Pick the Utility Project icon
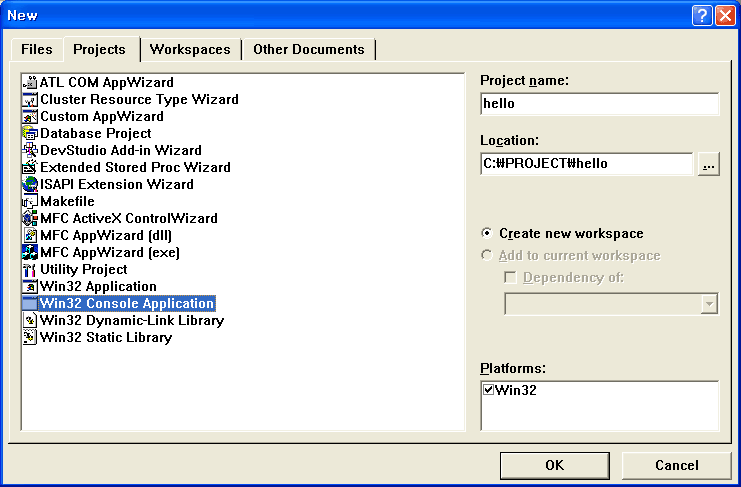The width and height of the screenshot is (741, 487). click(30, 270)
